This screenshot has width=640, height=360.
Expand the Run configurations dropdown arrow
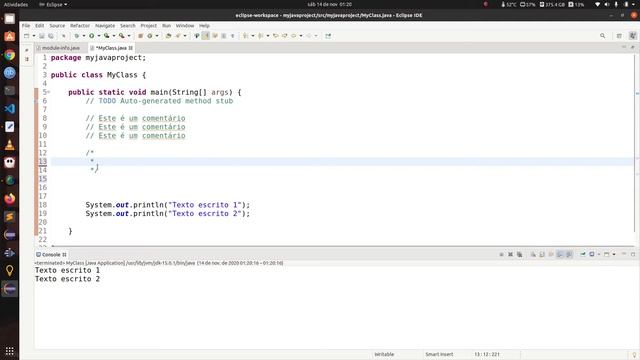tap(99, 36)
